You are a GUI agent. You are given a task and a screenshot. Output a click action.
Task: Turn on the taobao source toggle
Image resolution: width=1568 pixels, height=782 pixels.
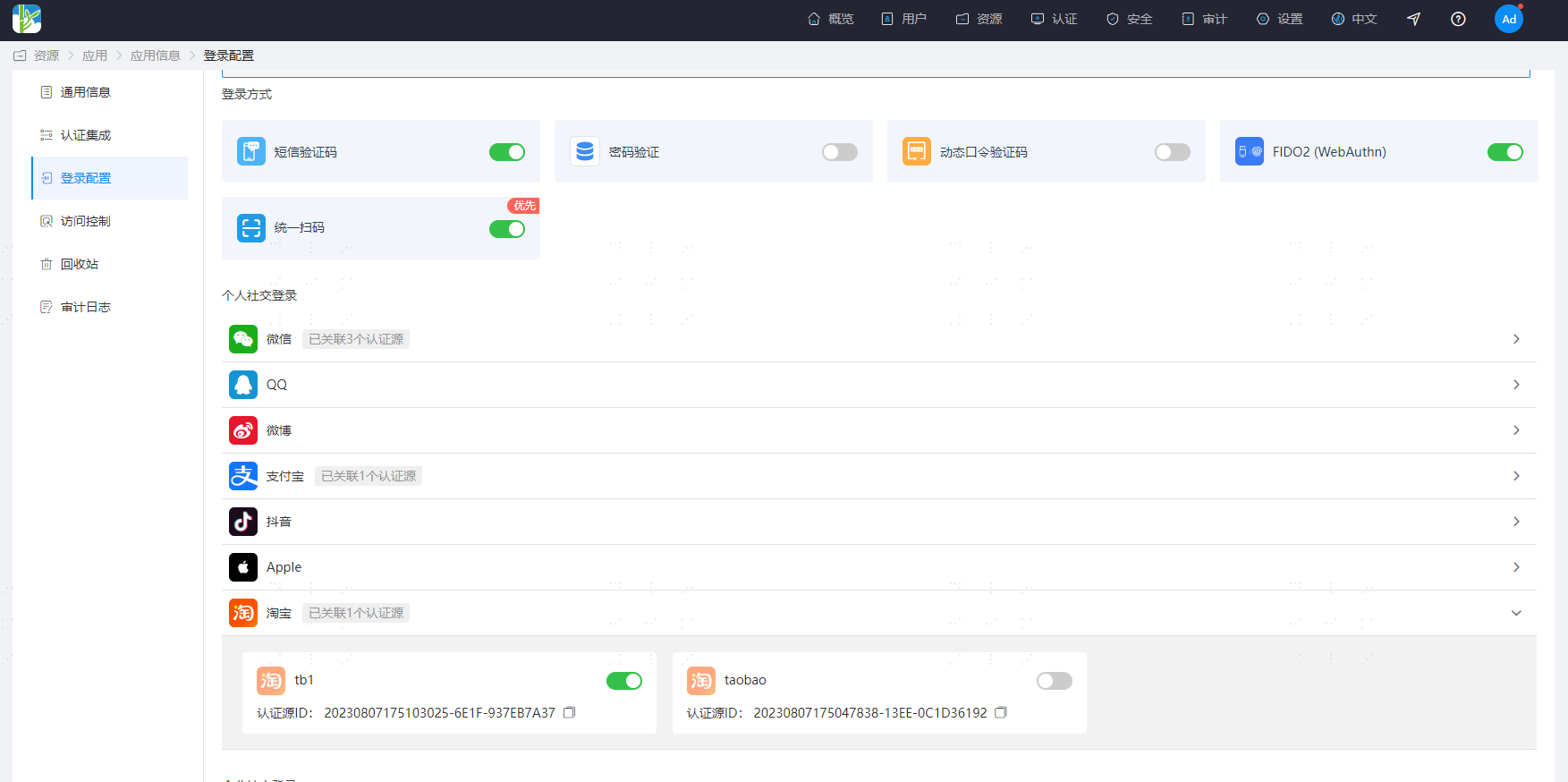[1054, 681]
